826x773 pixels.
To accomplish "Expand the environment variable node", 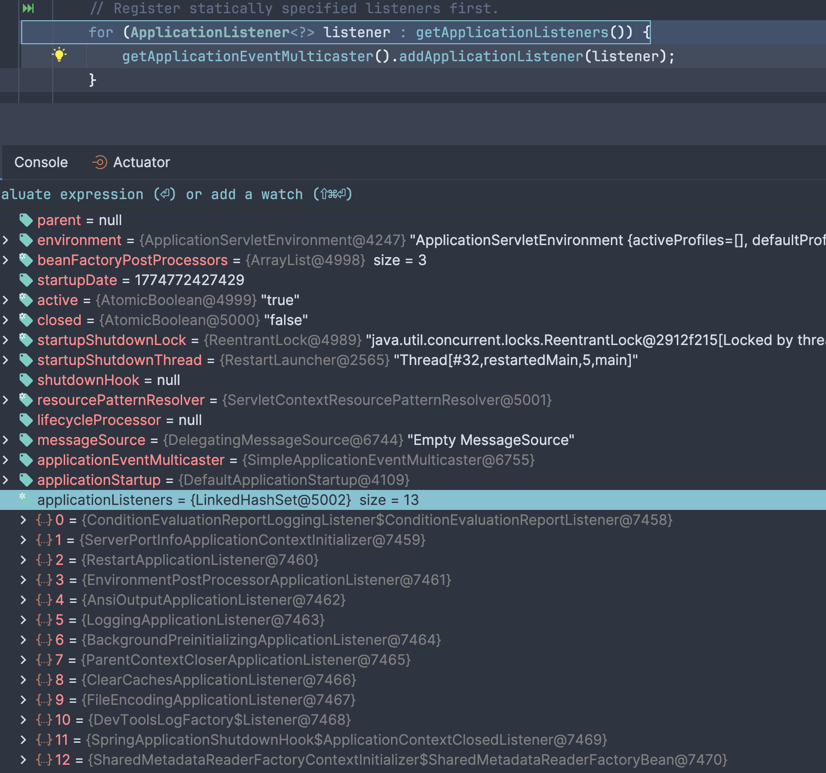I will 8,240.
